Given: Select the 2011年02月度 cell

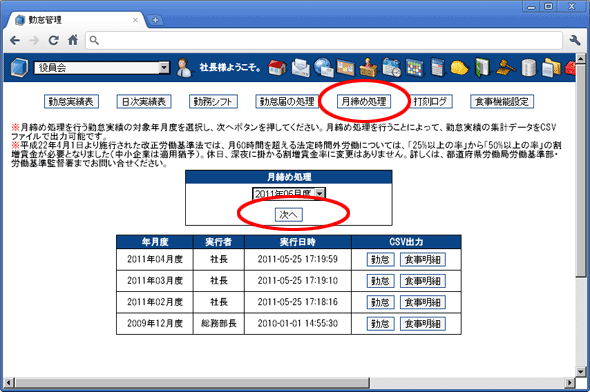Looking at the screenshot, I should pos(155,302).
